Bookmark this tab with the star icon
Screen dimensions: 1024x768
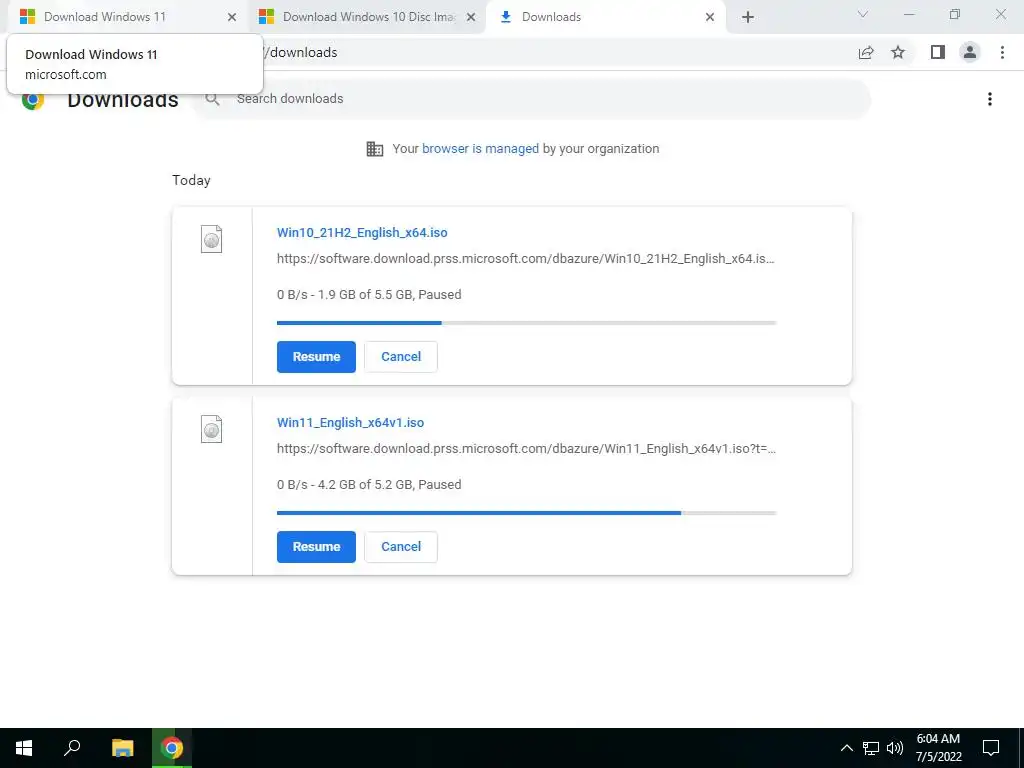coord(898,52)
